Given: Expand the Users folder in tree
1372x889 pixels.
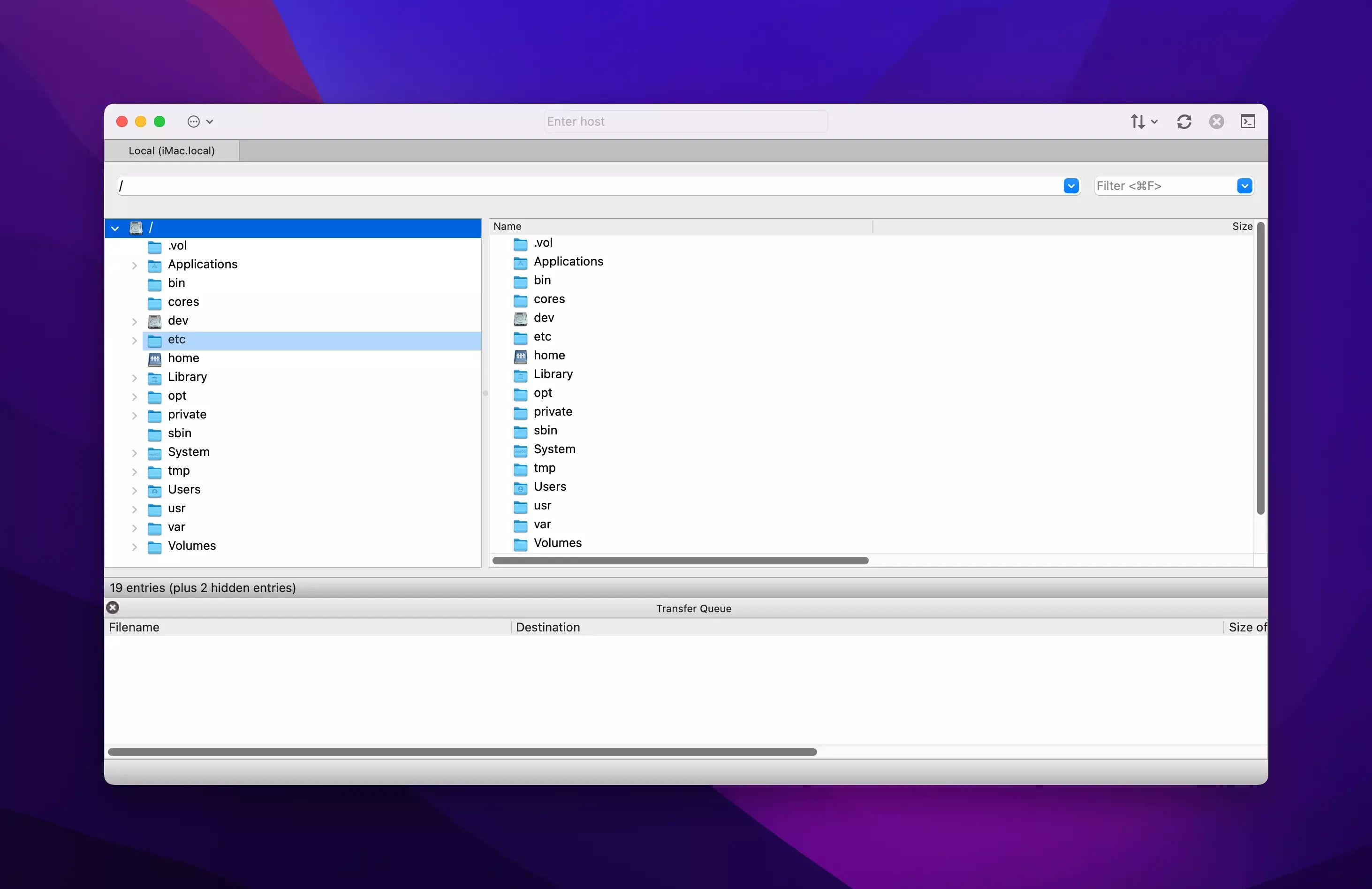Looking at the screenshot, I should (134, 490).
